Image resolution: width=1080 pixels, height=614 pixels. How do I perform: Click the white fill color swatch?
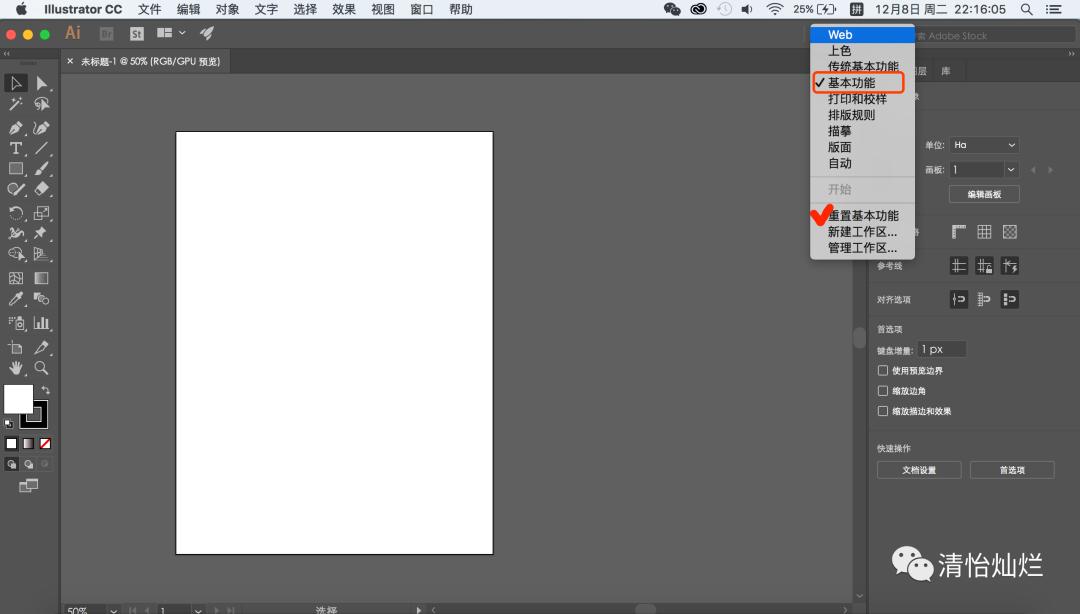[18, 399]
